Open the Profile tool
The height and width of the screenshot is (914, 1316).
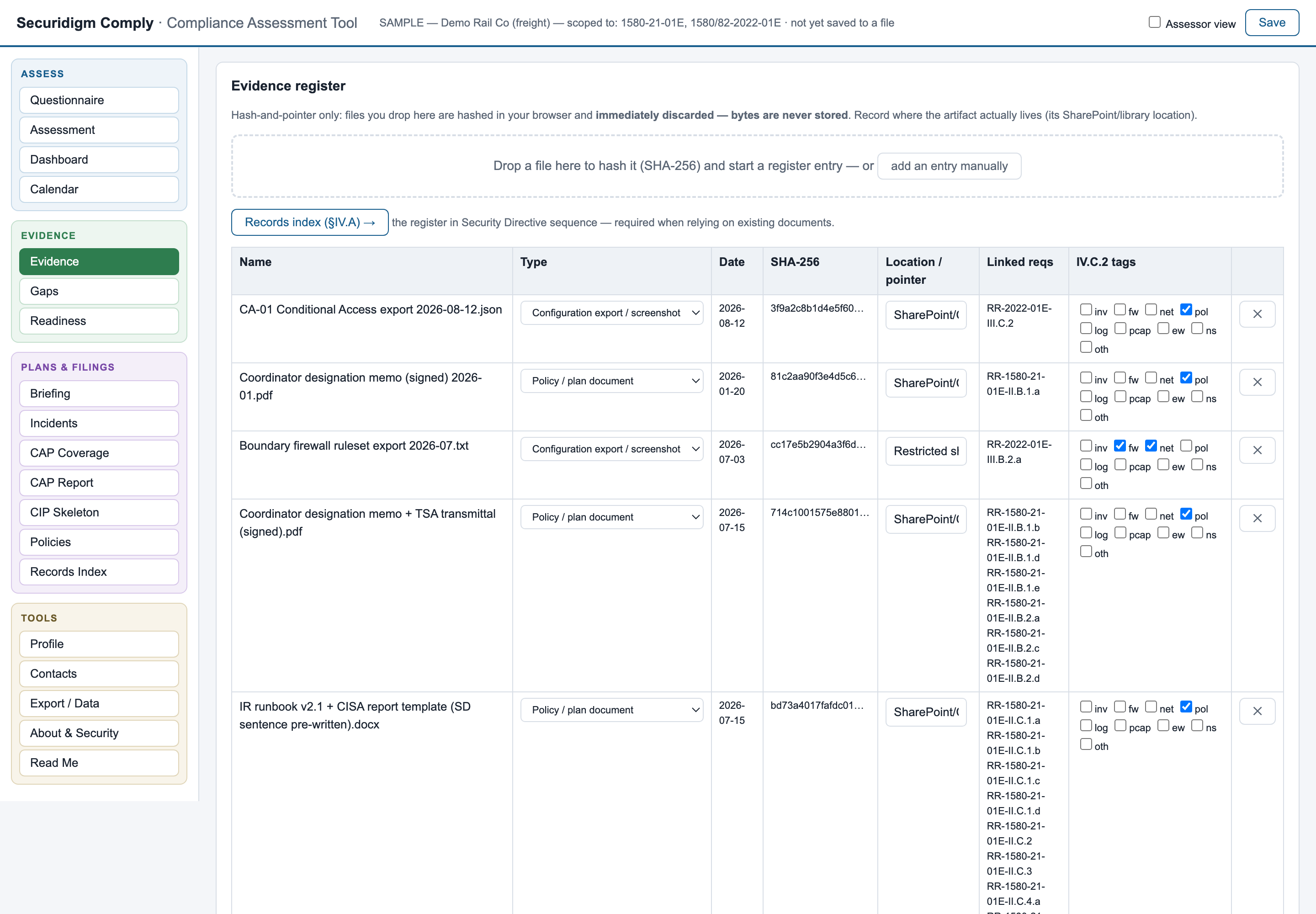(99, 644)
